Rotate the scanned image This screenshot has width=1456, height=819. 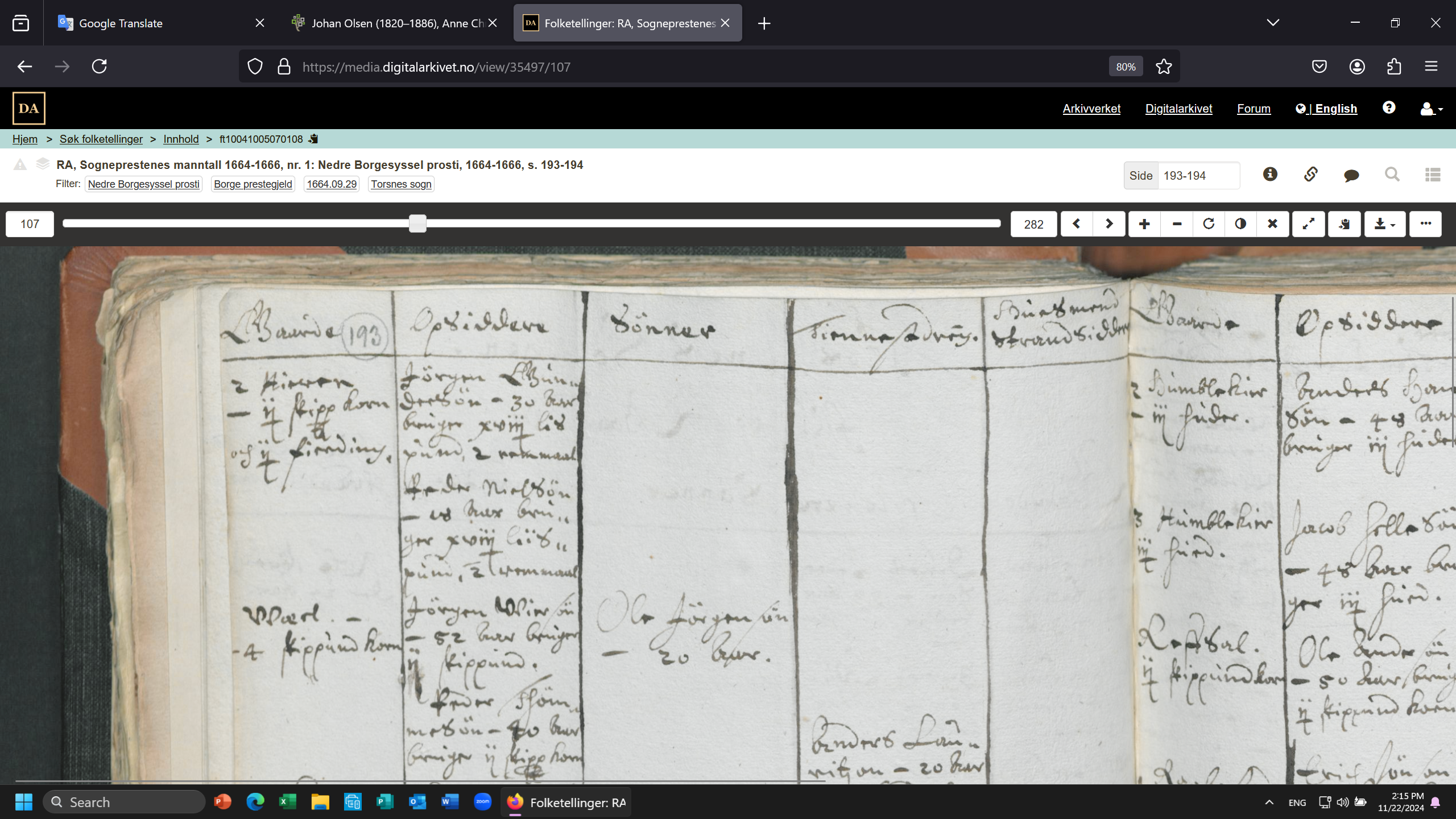(1209, 224)
